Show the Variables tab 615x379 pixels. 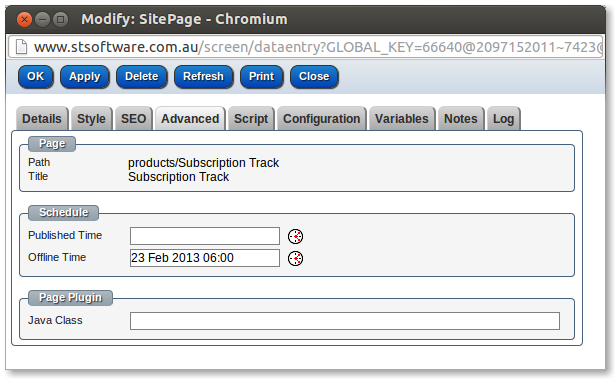pos(402,118)
